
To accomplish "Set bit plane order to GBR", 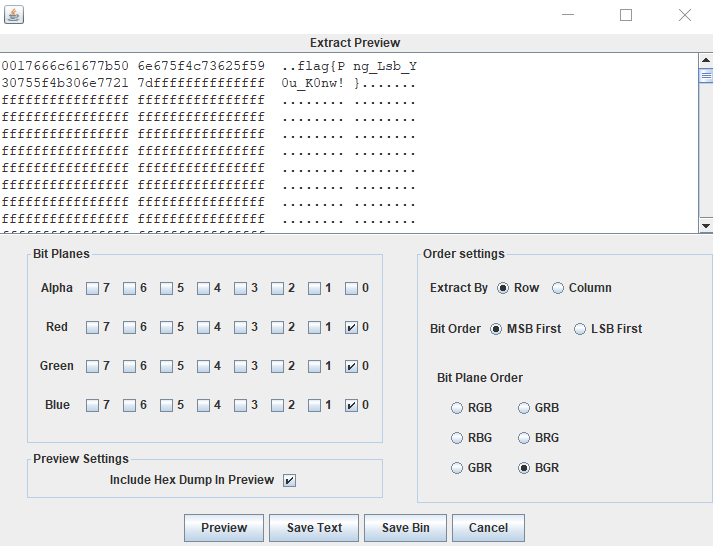I will pos(457,468).
